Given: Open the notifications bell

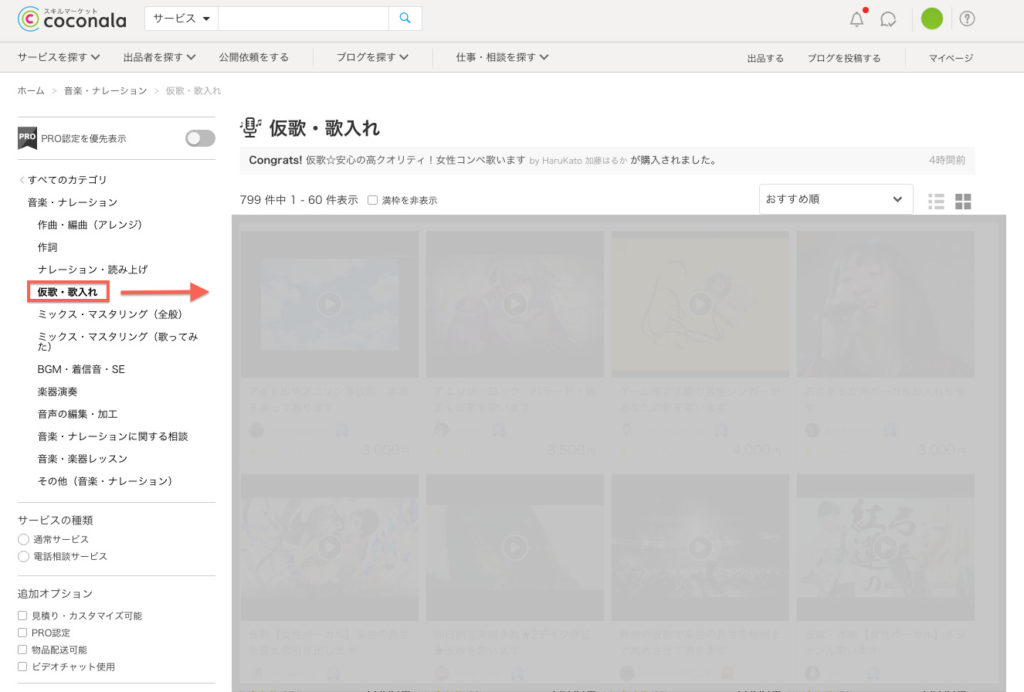Looking at the screenshot, I should [856, 19].
